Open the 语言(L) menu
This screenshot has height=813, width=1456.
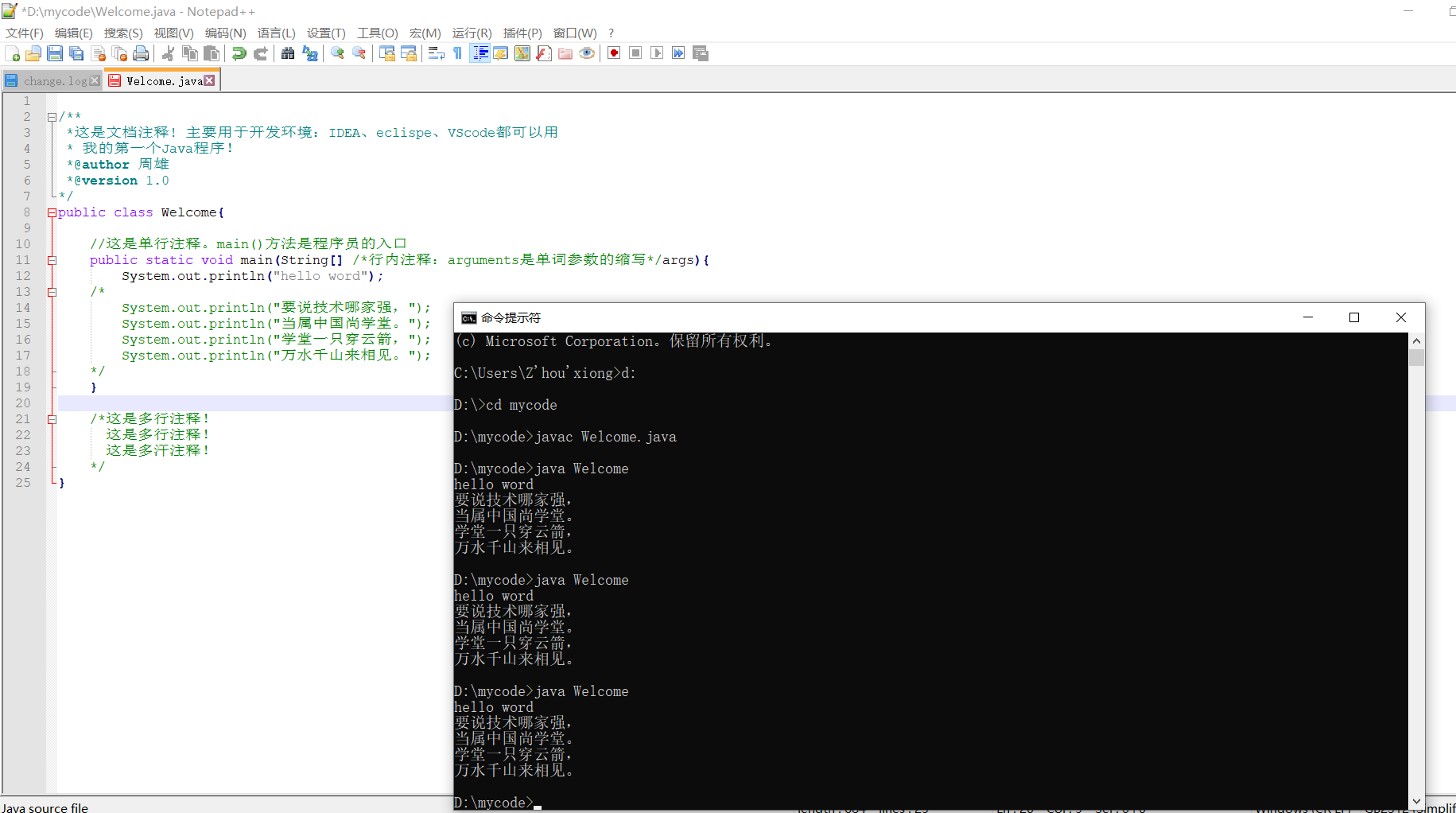click(x=277, y=33)
